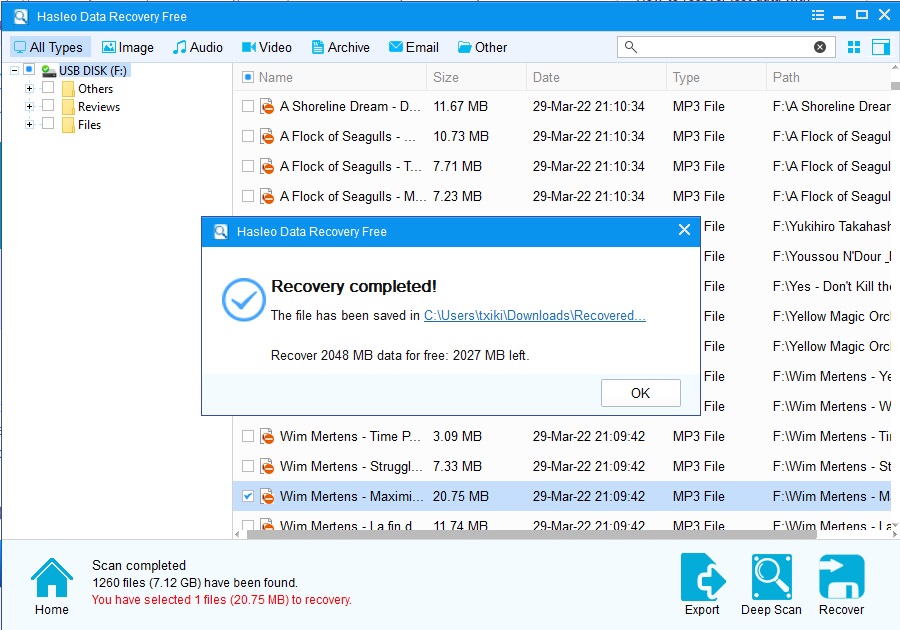Viewport: 900px width, 630px height.
Task: Click '11.67 MB' size cell
Action: click(460, 106)
